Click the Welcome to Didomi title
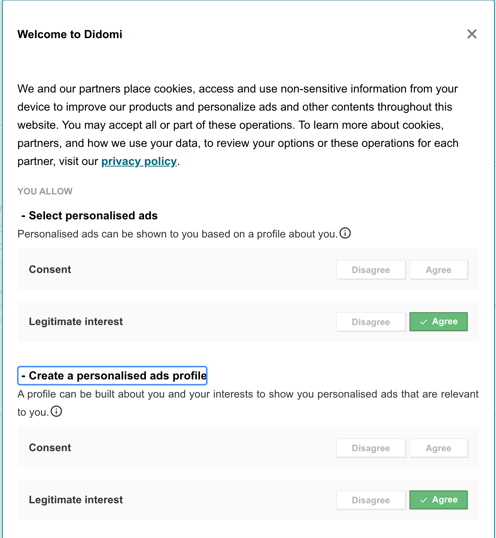The width and height of the screenshot is (496, 538). tap(70, 34)
